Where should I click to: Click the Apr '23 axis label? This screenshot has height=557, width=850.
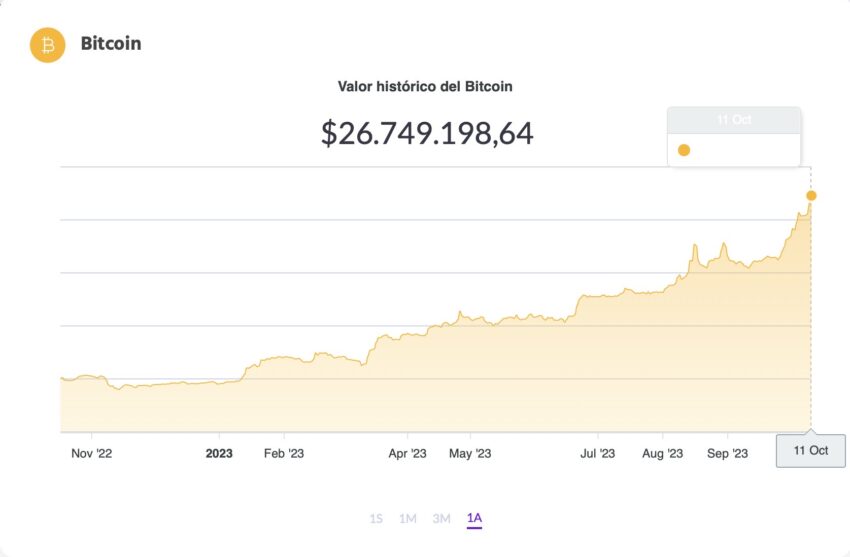coord(407,453)
